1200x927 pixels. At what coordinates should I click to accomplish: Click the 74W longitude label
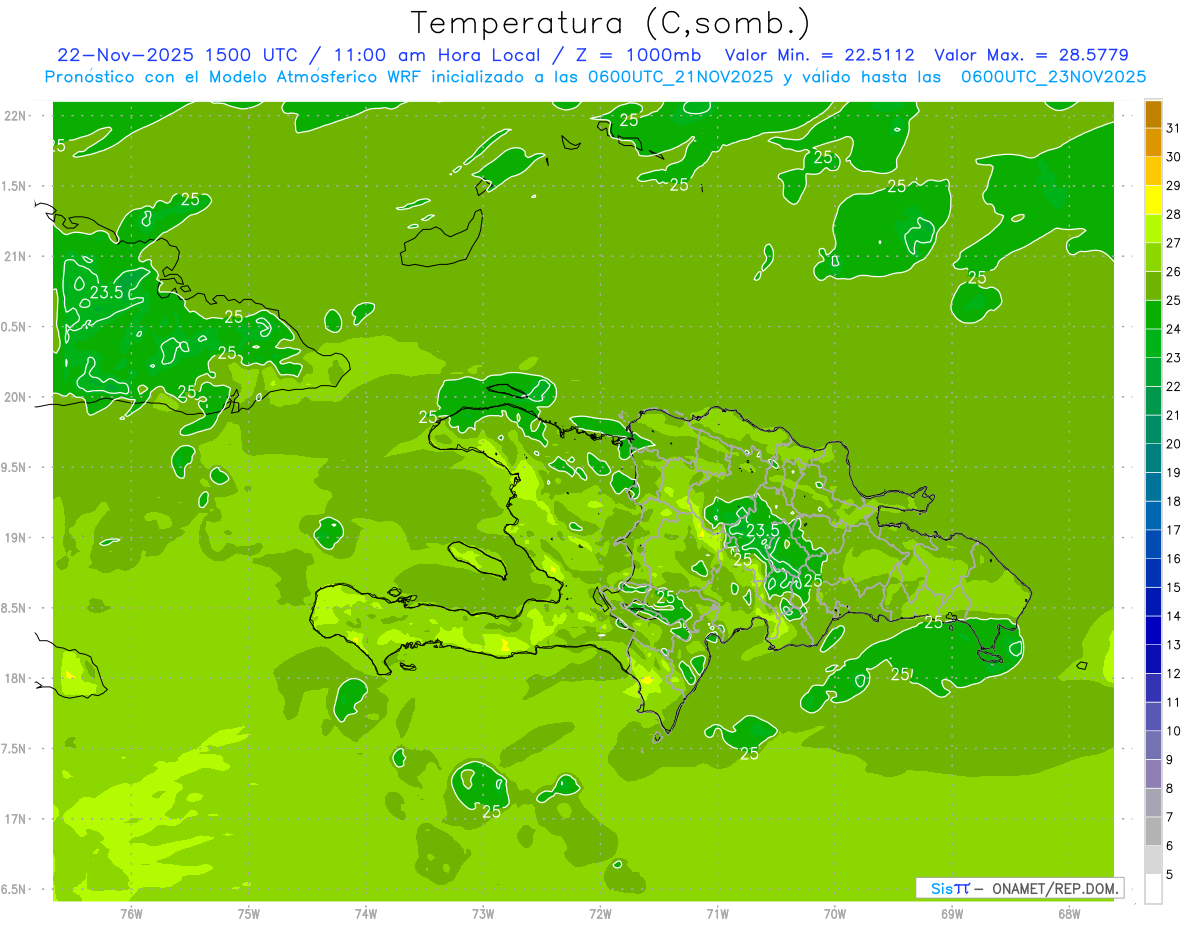tap(366, 914)
